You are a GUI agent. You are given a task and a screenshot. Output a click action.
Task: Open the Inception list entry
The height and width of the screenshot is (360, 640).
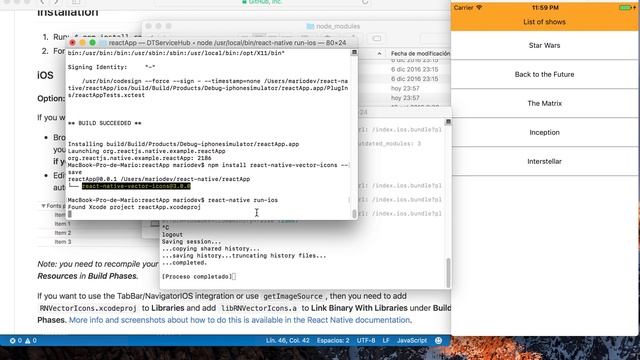(544, 132)
